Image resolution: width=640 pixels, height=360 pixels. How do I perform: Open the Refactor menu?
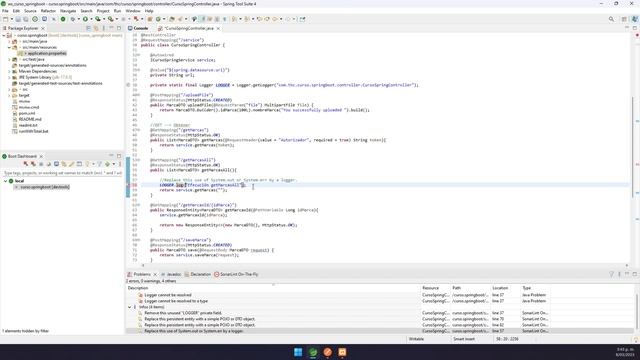(48, 11)
